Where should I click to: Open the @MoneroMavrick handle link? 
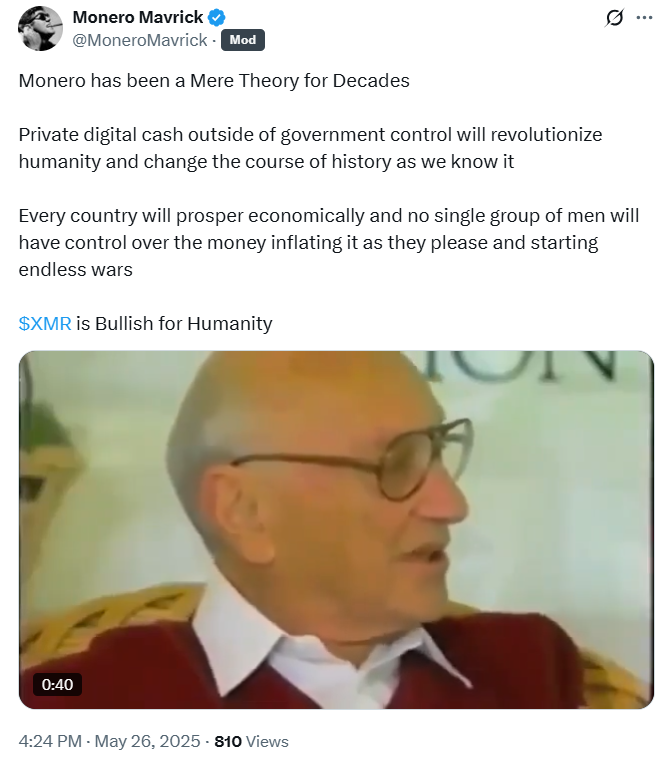140,40
